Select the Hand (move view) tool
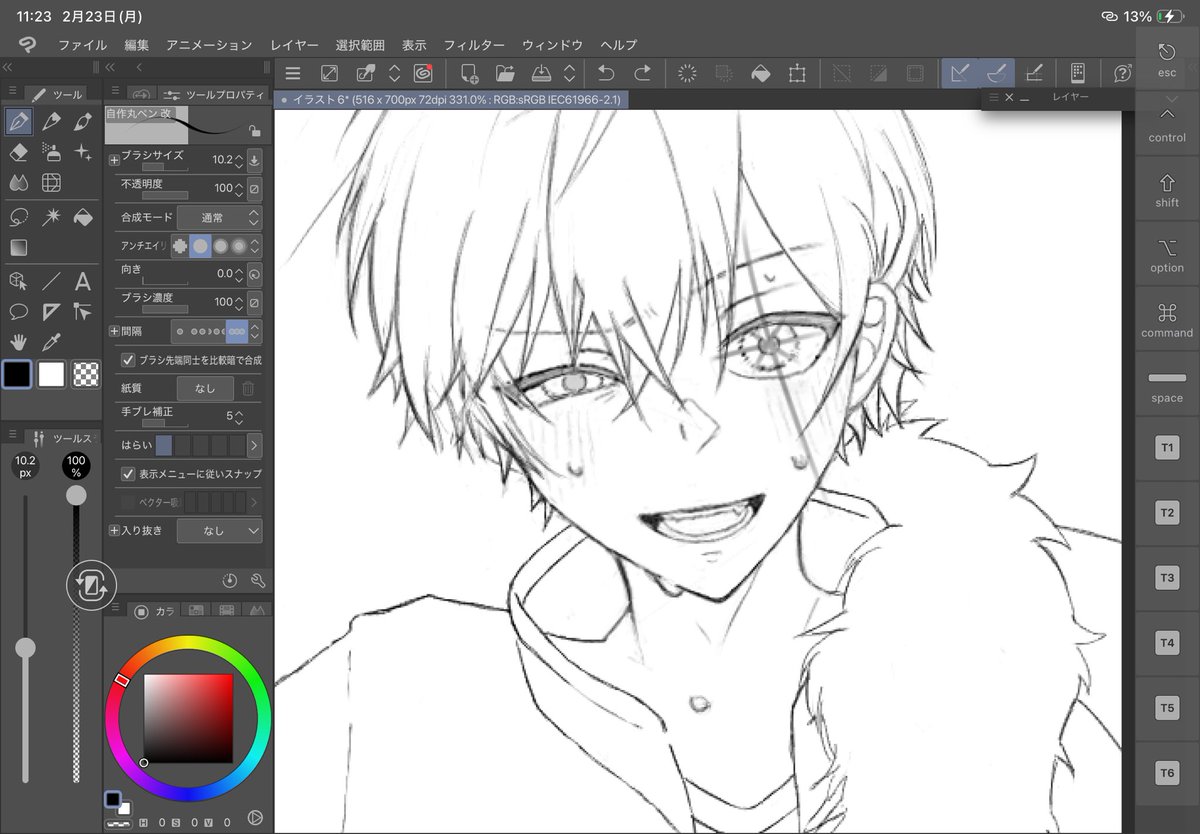Image resolution: width=1200 pixels, height=834 pixels. [x=18, y=342]
